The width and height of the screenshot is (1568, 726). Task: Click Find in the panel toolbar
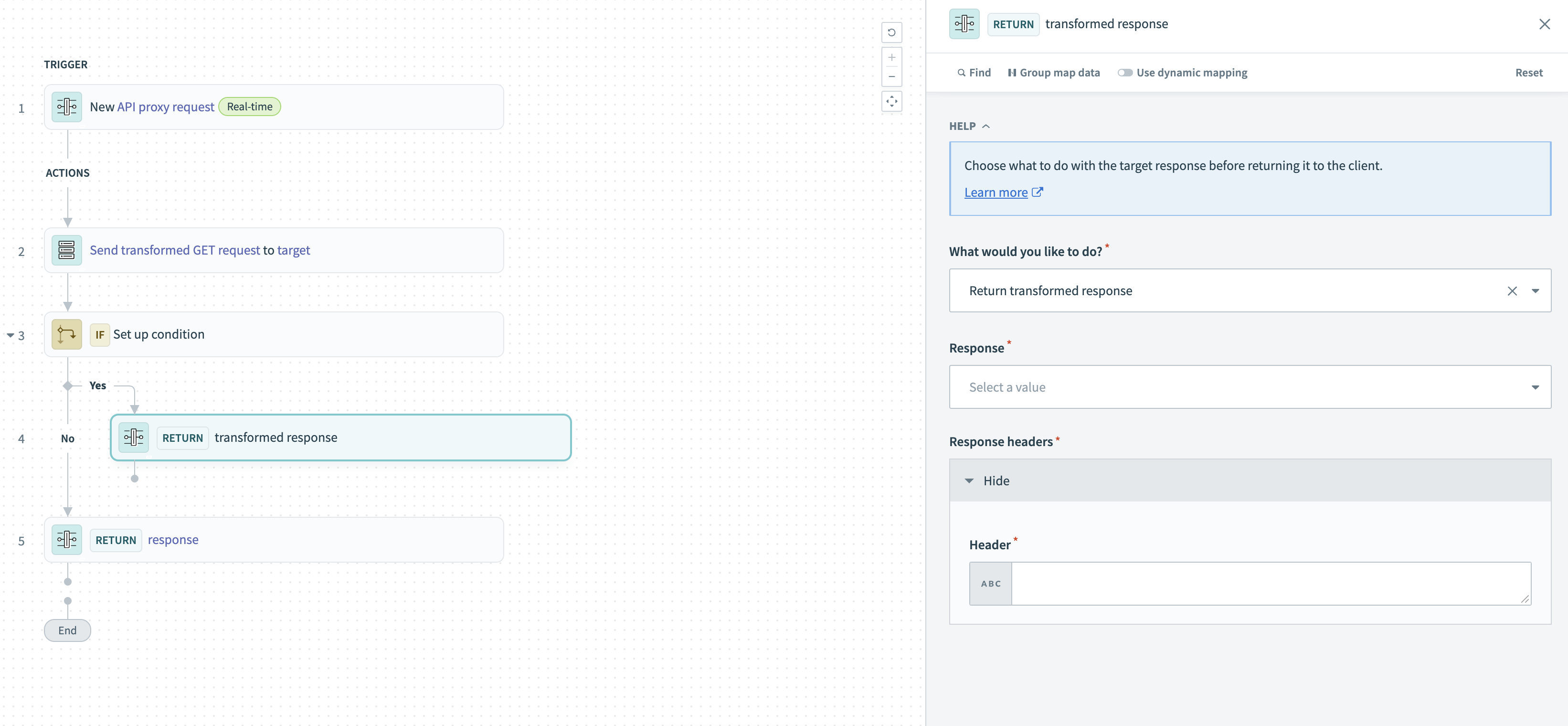pos(974,73)
